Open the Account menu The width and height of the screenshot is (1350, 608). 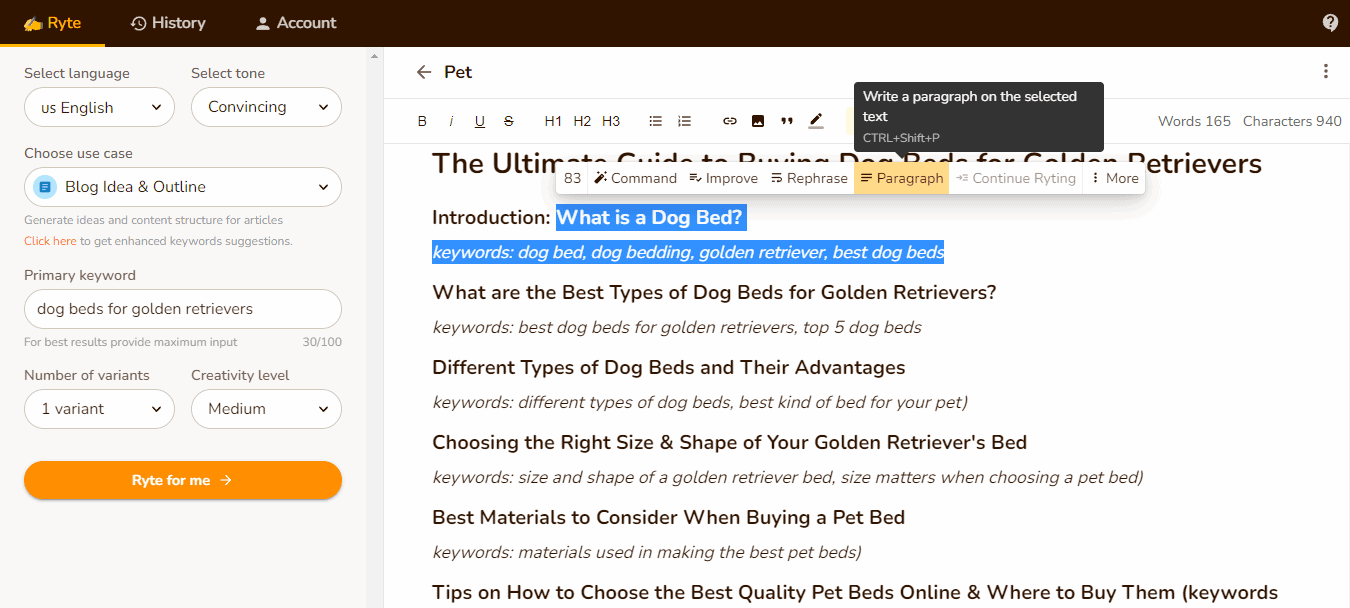(x=295, y=23)
